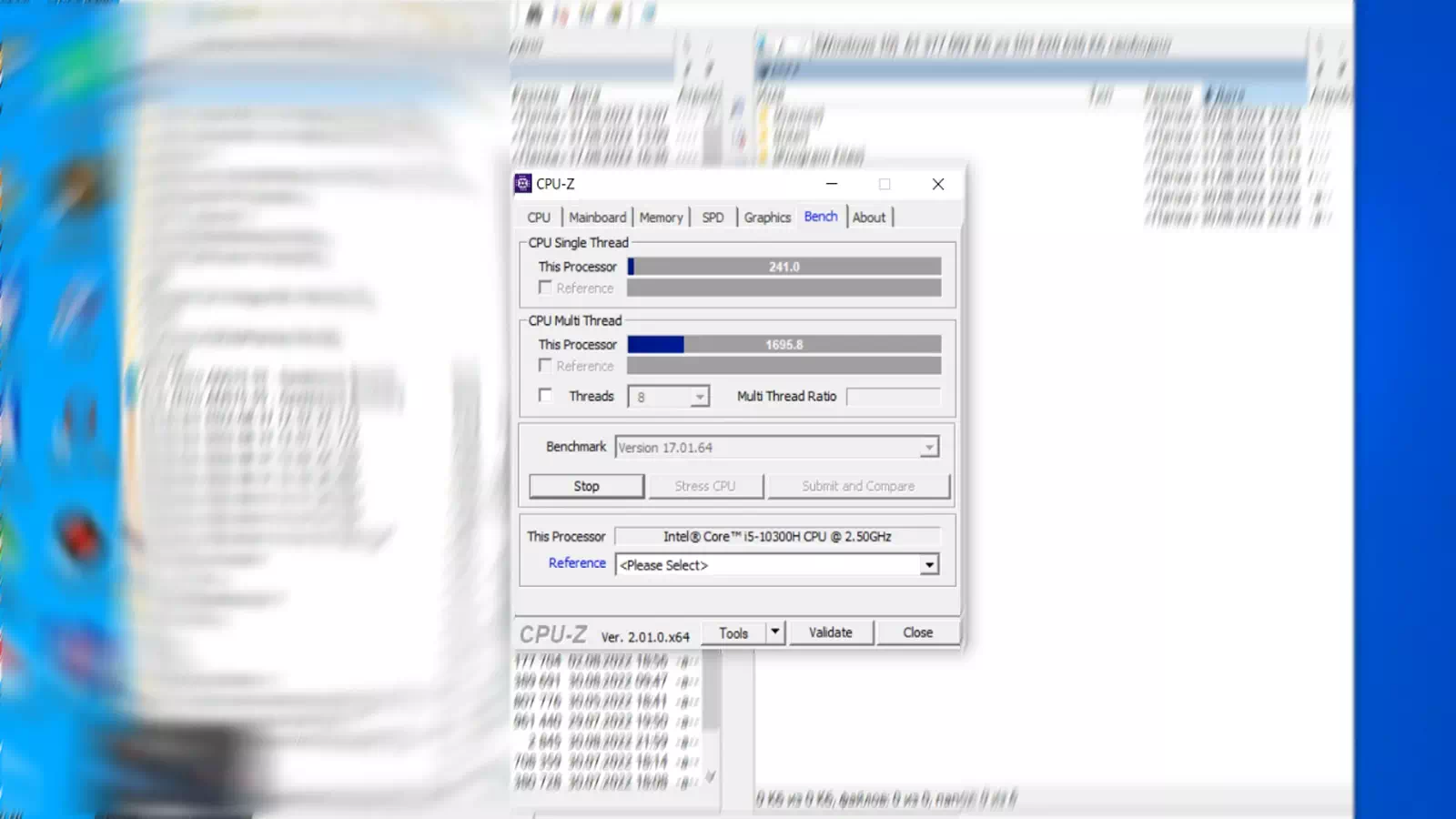1456x819 pixels.
Task: Open the Mainboard tab
Action: point(597,217)
